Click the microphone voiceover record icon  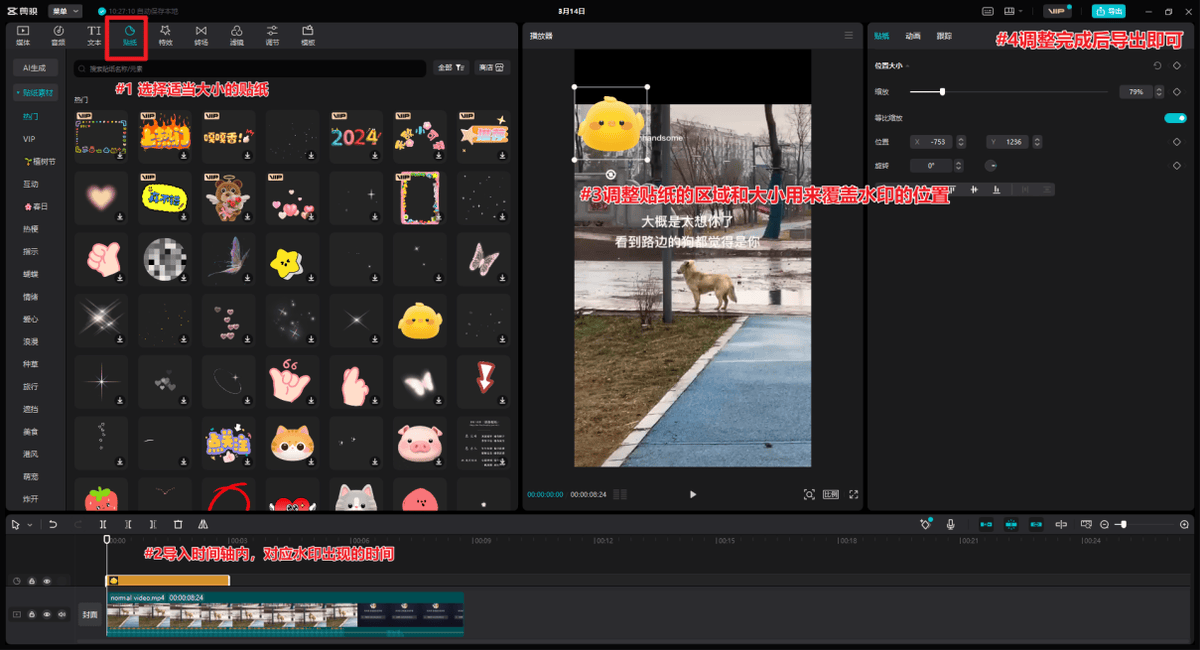[950, 524]
